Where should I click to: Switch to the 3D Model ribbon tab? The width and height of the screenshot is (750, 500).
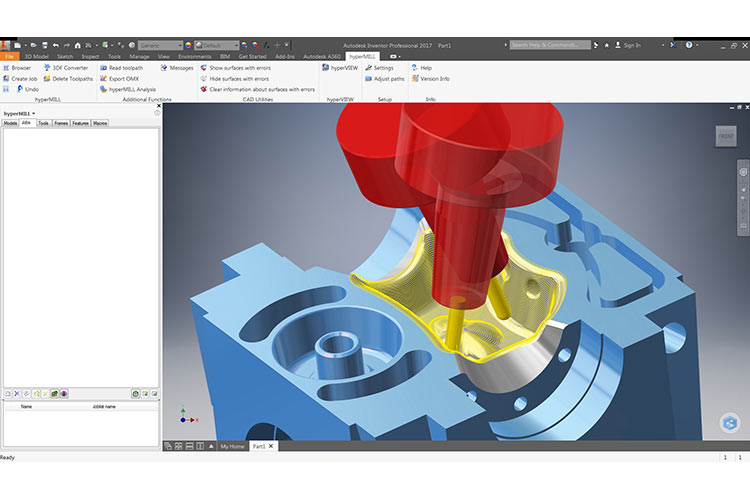pyautogui.click(x=36, y=56)
